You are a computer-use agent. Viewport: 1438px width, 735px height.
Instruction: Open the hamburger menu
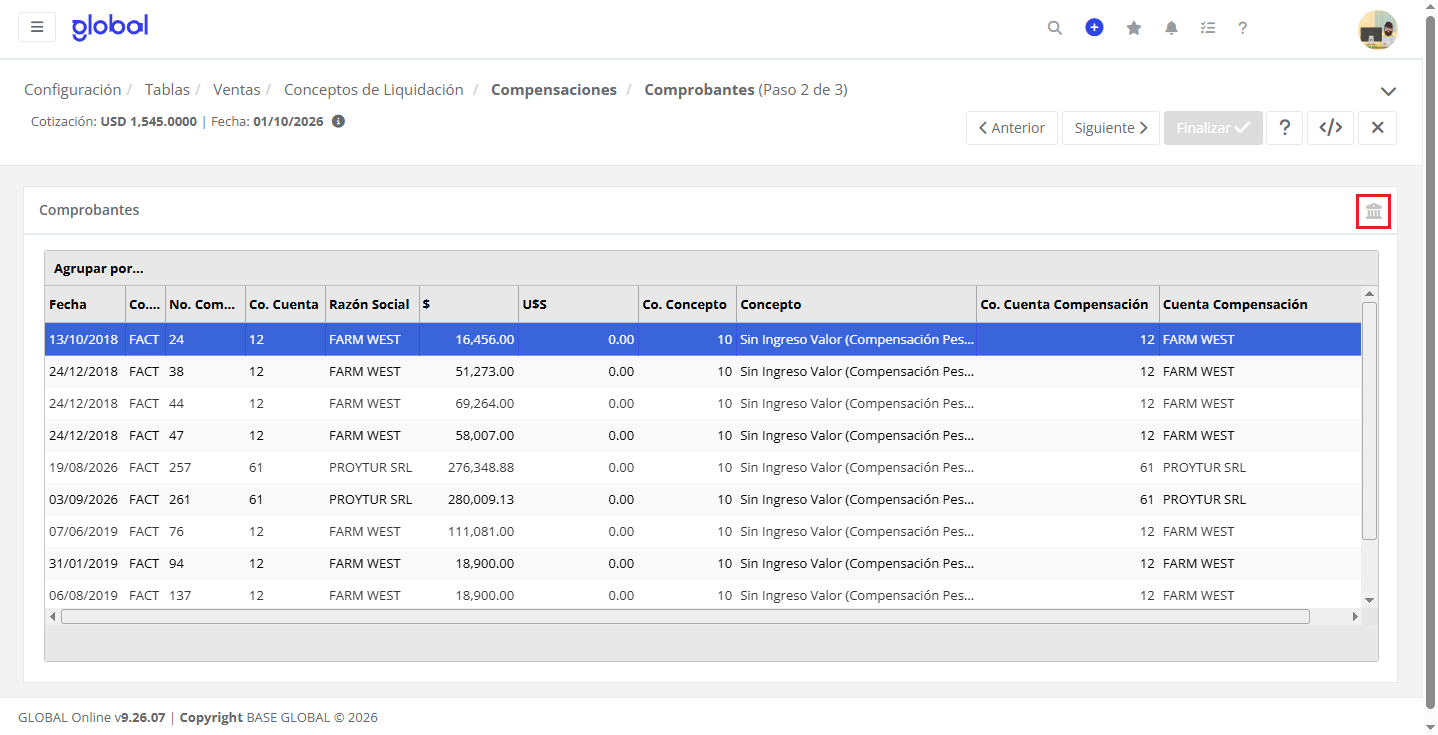click(37, 27)
